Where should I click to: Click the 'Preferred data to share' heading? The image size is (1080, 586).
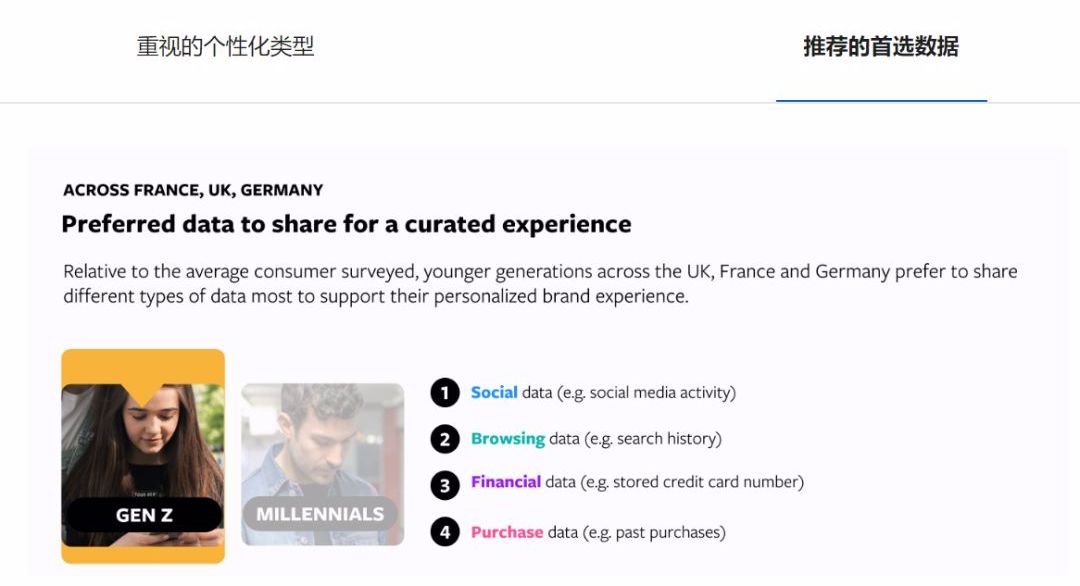(346, 224)
